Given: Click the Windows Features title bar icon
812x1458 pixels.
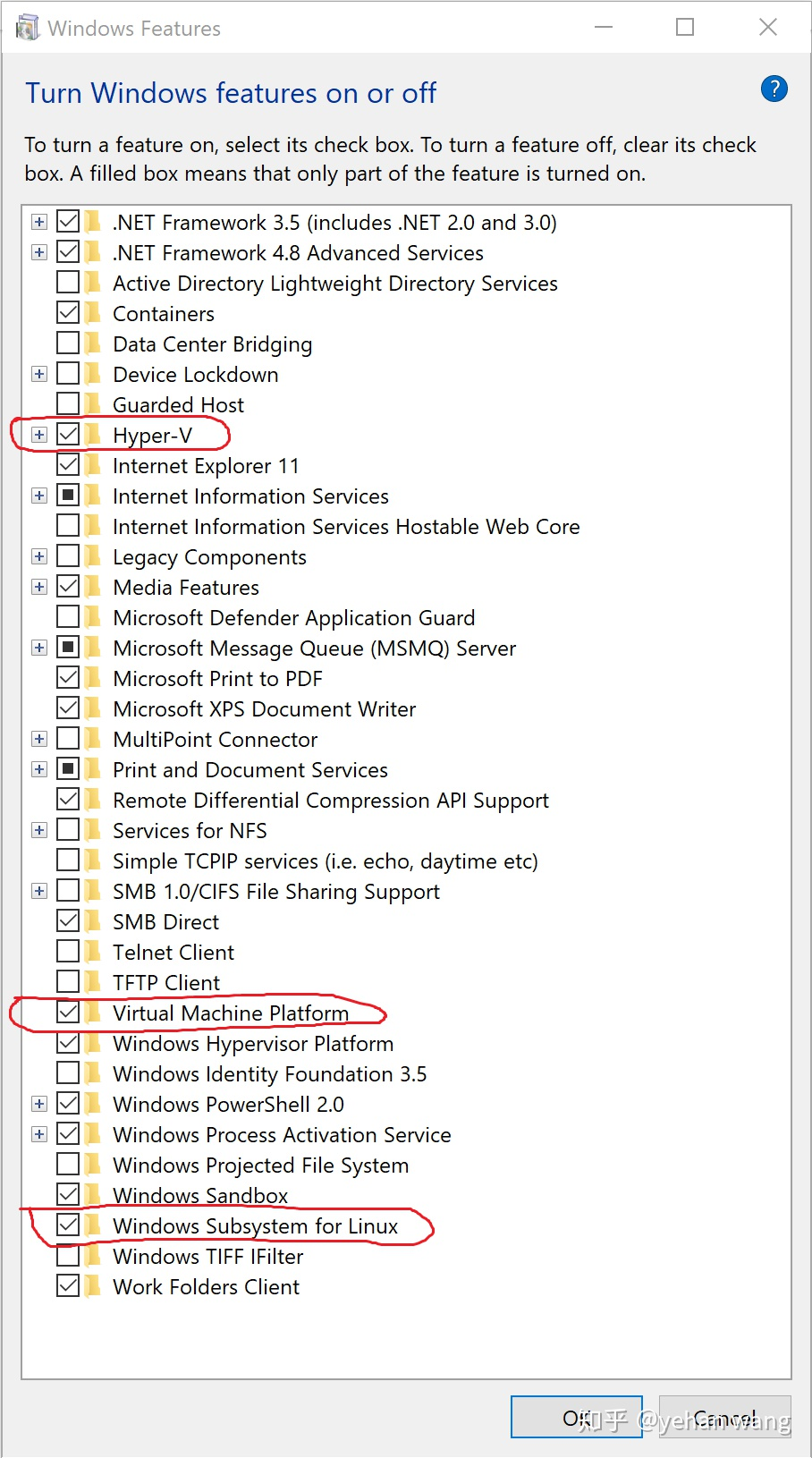Looking at the screenshot, I should (28, 28).
